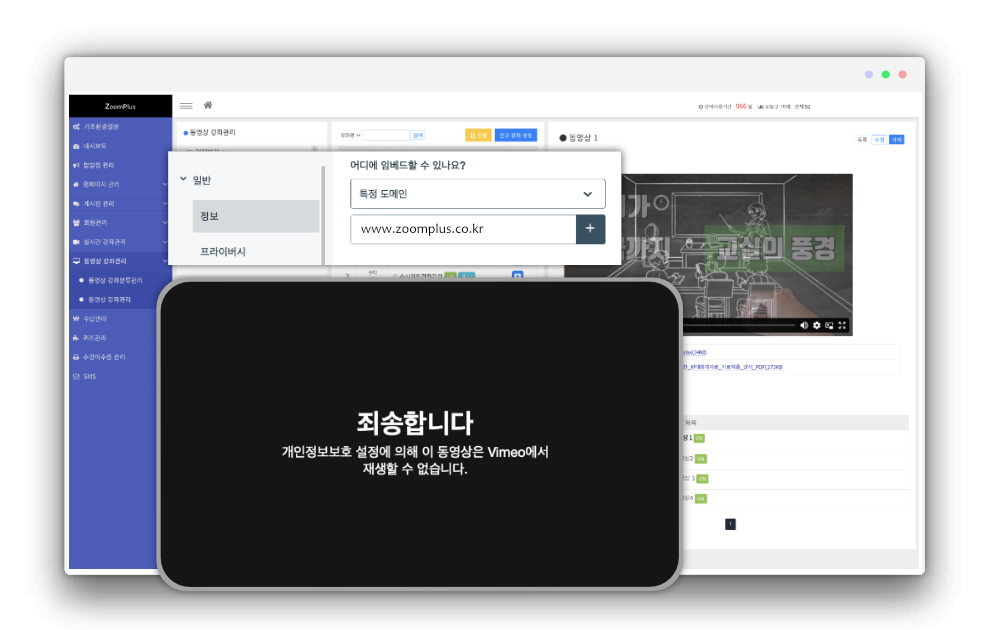The height and width of the screenshot is (630, 1000).
Task: Expand the 게시판 관리 sidebar submenu arrow
Action: [165, 203]
